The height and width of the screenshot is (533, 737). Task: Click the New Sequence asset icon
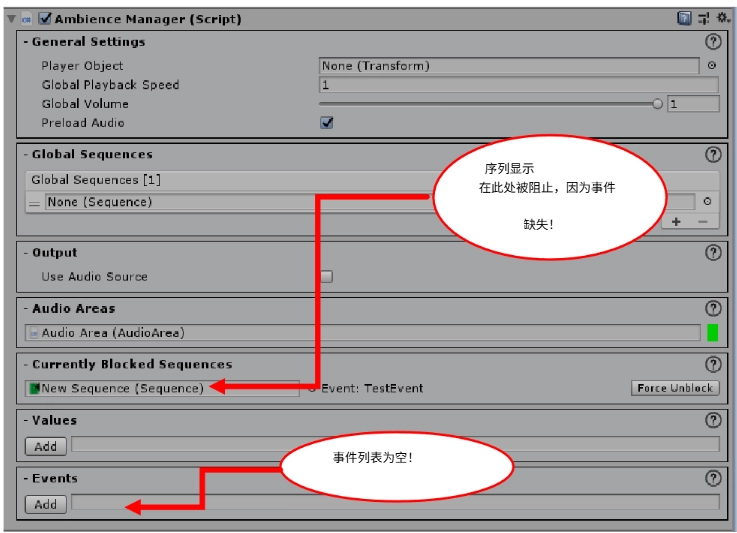34,388
